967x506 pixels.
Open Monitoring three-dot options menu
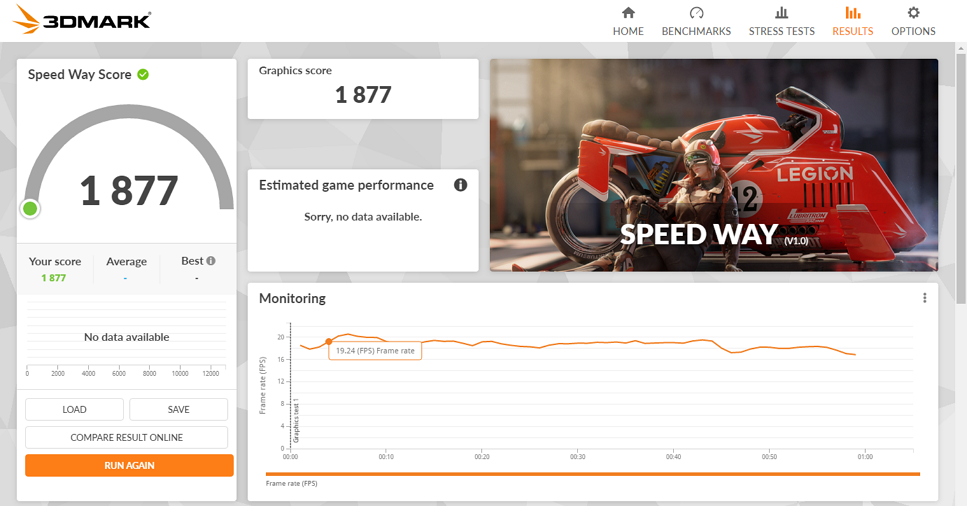point(924,298)
